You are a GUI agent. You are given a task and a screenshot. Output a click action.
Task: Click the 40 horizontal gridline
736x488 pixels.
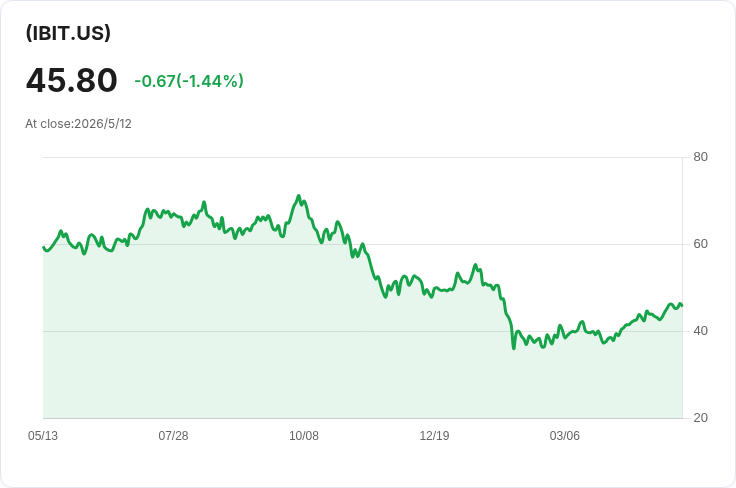[x=363, y=331]
